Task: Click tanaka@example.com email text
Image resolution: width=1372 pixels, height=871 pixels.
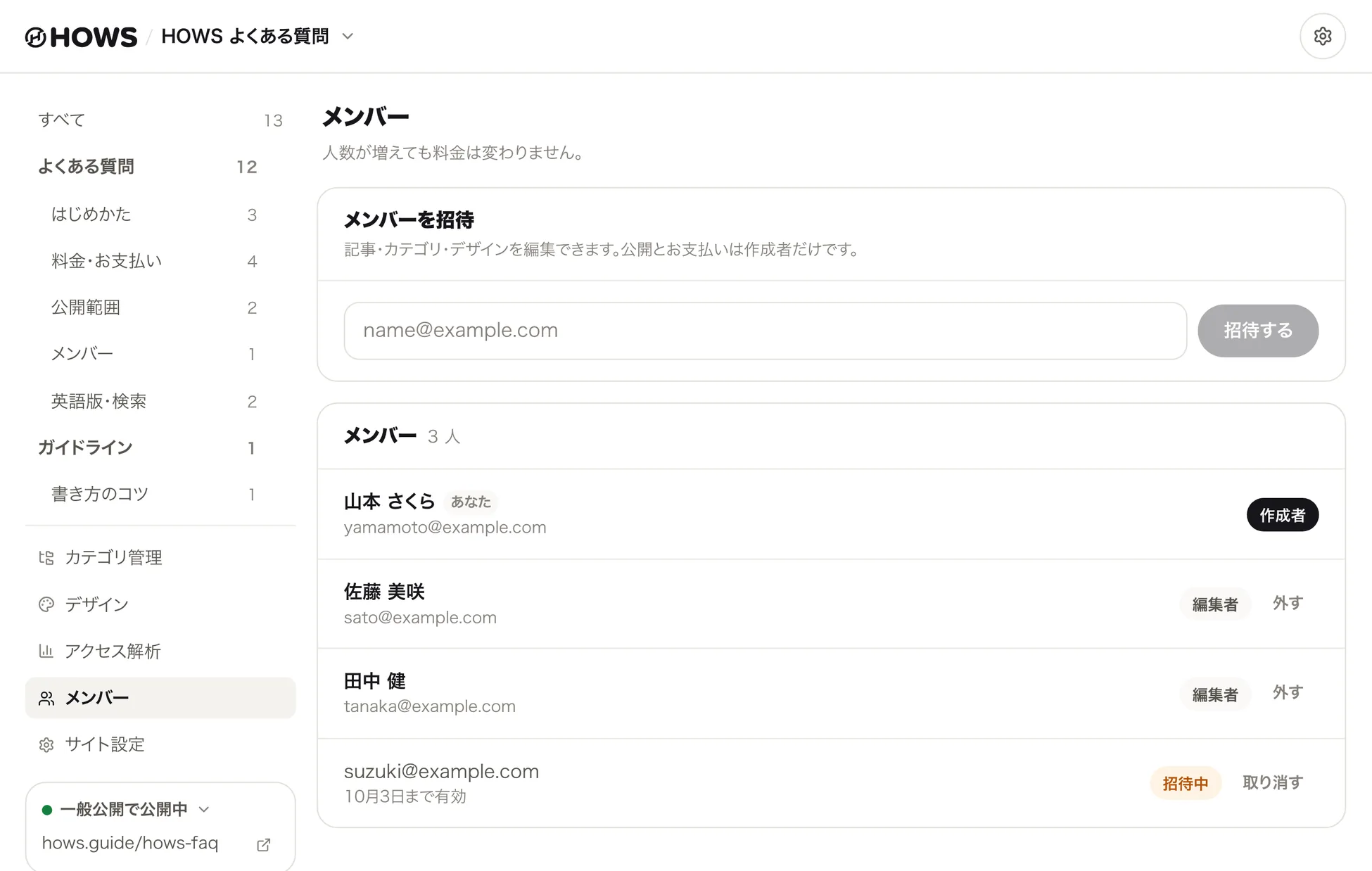Action: (429, 706)
